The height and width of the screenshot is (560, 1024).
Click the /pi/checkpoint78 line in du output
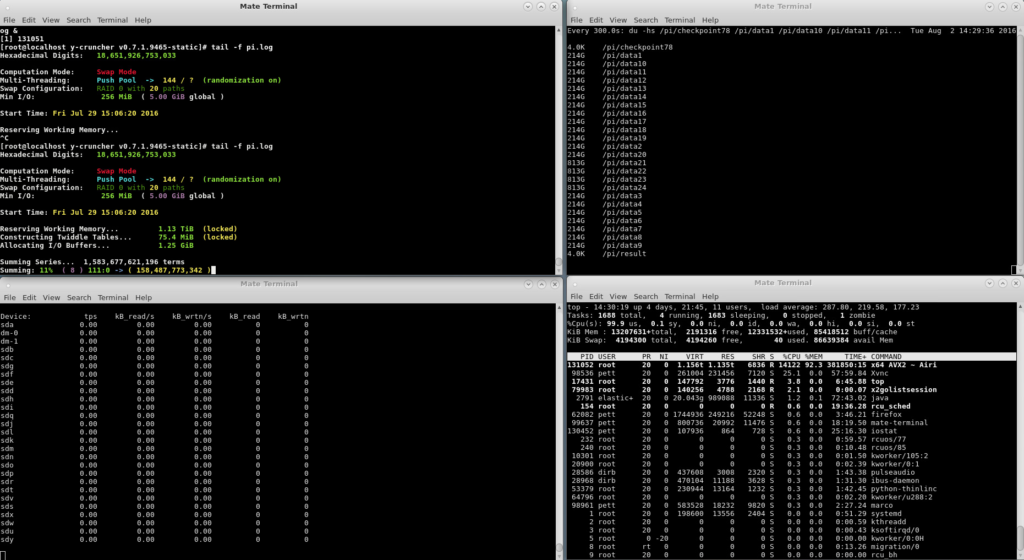(x=620, y=48)
